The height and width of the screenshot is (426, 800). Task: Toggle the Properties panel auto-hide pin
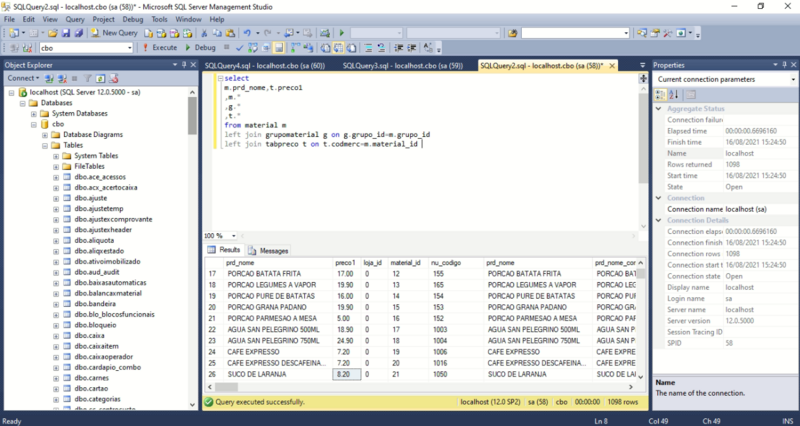[785, 65]
